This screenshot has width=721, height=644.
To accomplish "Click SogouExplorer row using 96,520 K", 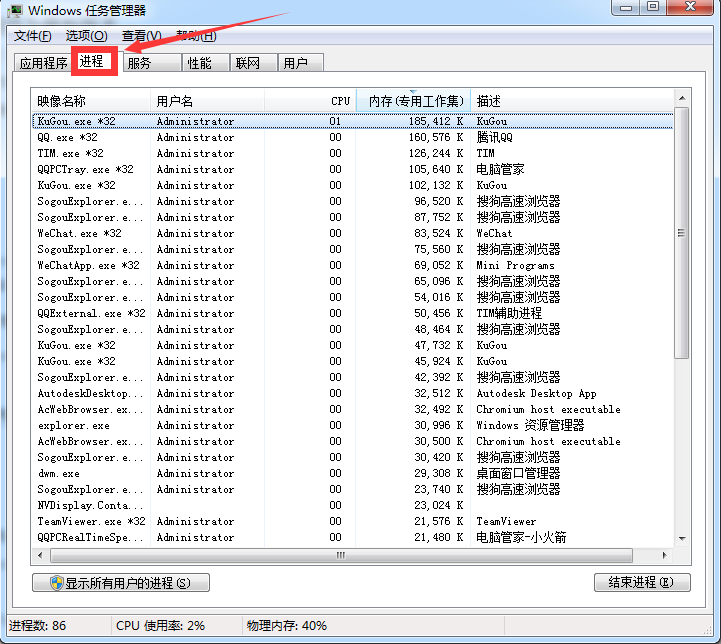I will pyautogui.click(x=353, y=201).
